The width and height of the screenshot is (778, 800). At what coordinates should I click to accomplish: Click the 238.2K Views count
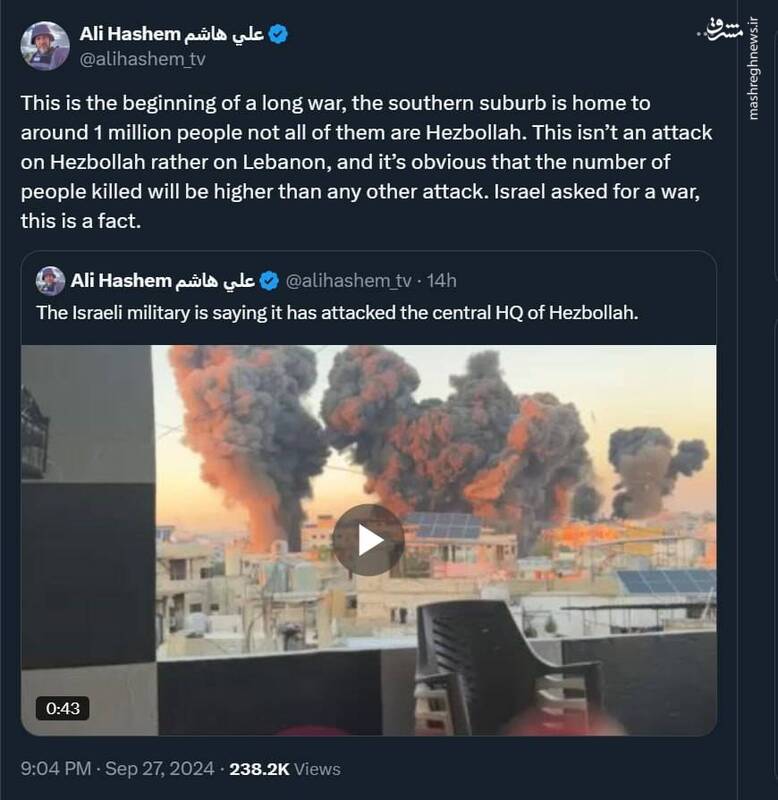pos(285,769)
